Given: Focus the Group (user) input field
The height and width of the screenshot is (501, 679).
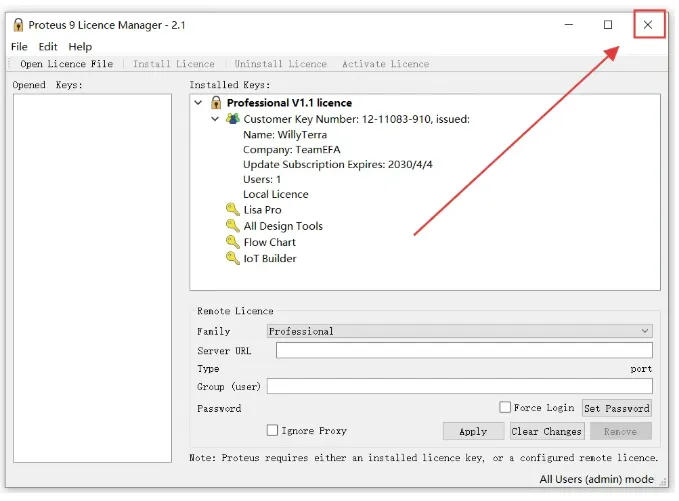Looking at the screenshot, I should click(459, 386).
